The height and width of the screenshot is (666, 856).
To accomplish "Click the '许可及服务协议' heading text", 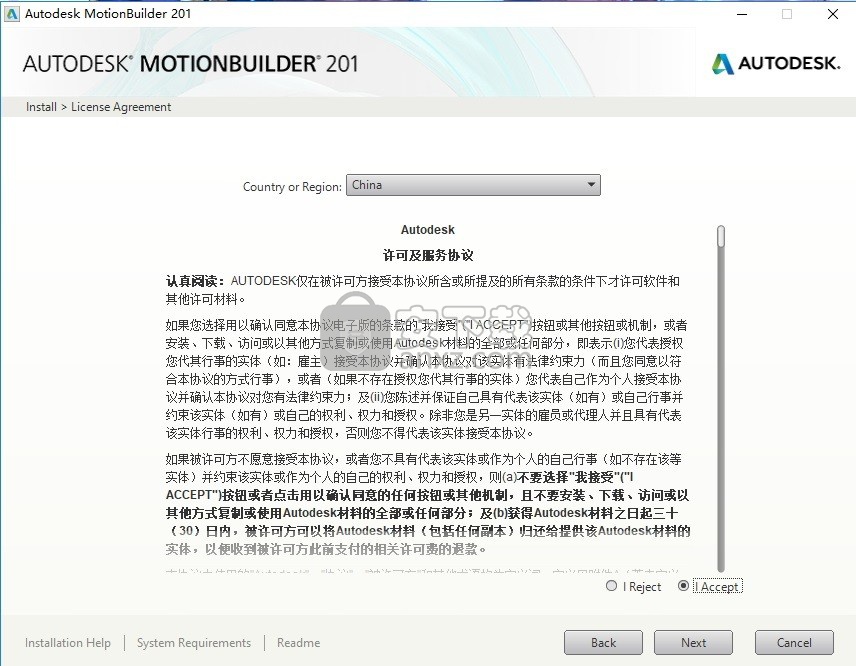I will pos(427,255).
